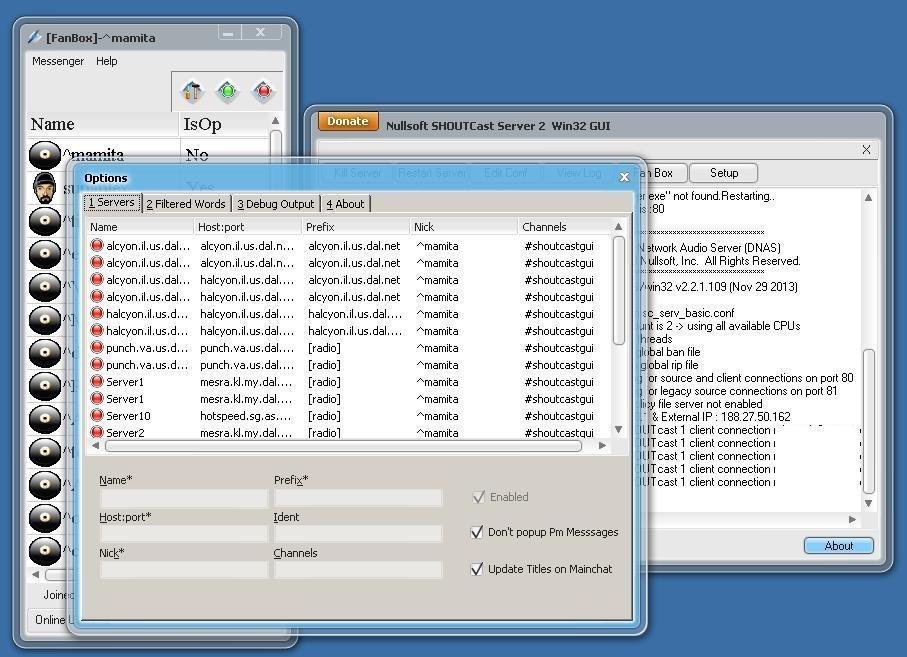Click the red status icon beside Server1
The width and height of the screenshot is (907, 657).
coord(99,382)
